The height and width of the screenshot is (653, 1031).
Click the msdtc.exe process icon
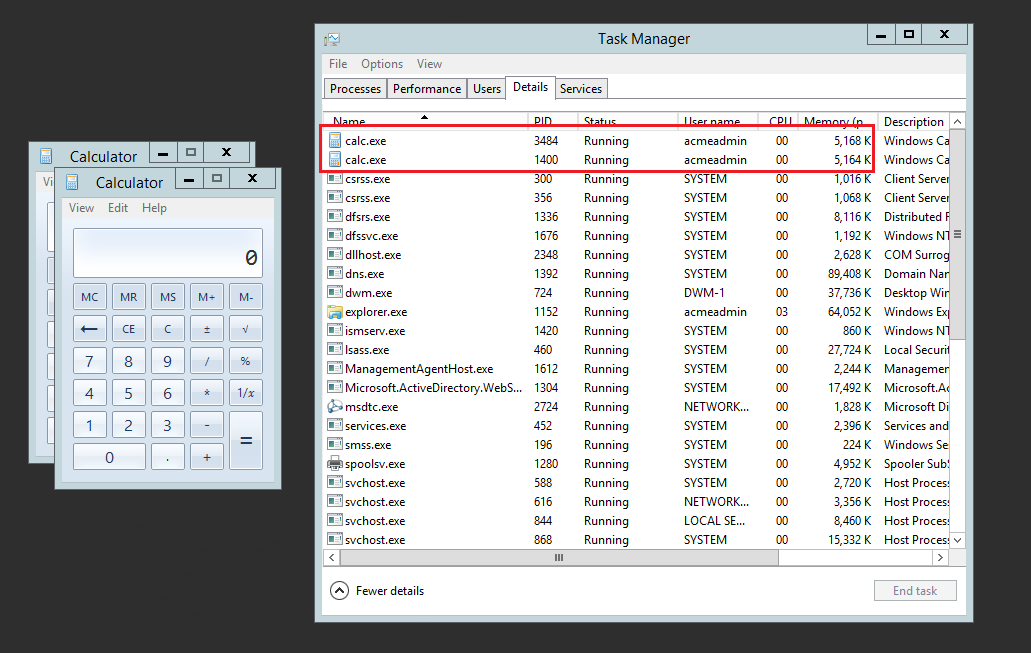[335, 407]
